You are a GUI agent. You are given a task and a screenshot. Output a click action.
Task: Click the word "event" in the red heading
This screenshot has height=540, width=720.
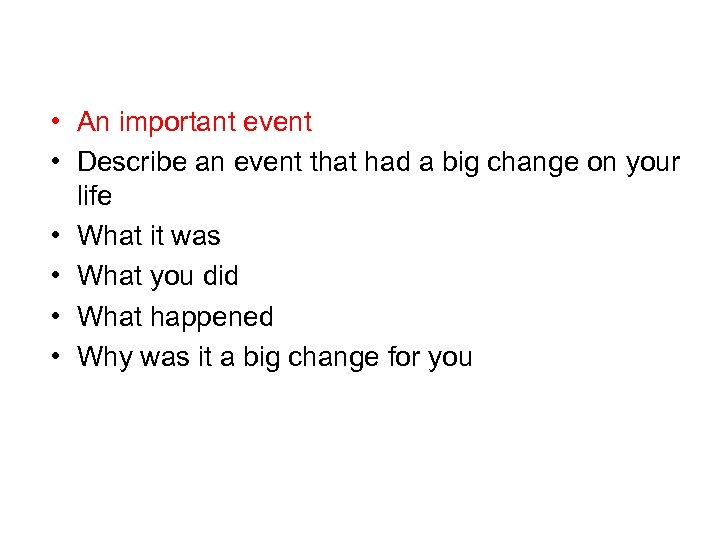pos(280,122)
